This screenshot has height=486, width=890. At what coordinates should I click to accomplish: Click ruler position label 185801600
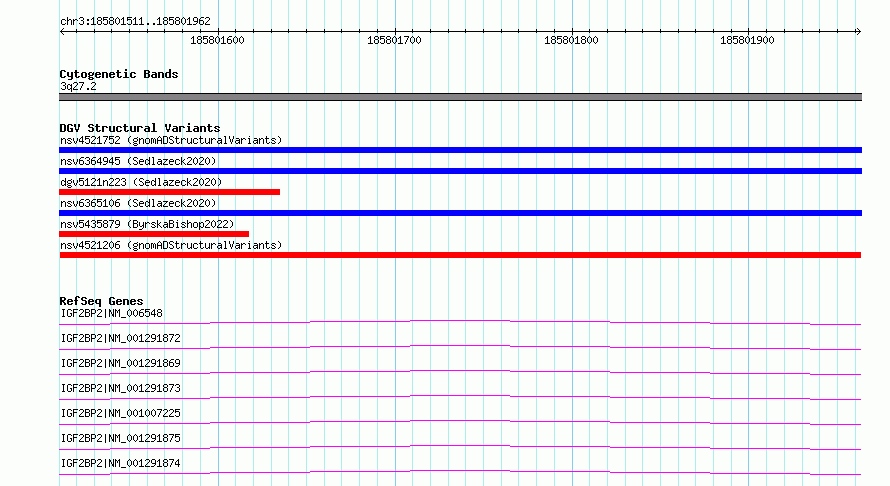click(x=217, y=40)
